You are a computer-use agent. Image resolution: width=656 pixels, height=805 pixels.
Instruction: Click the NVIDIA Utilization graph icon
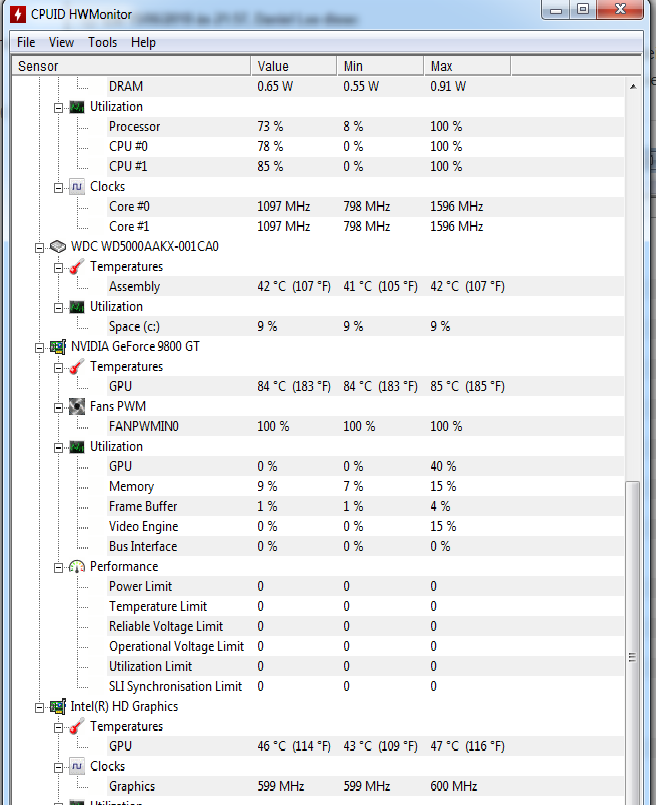tap(77, 447)
